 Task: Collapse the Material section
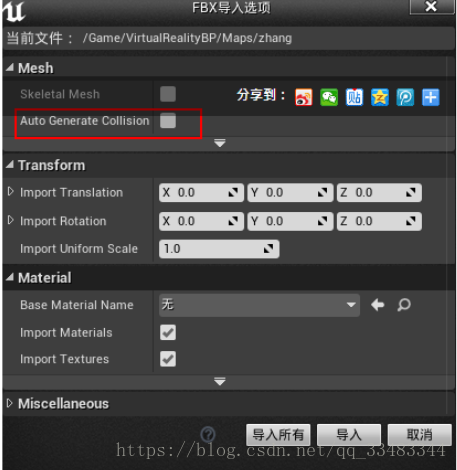(10, 277)
